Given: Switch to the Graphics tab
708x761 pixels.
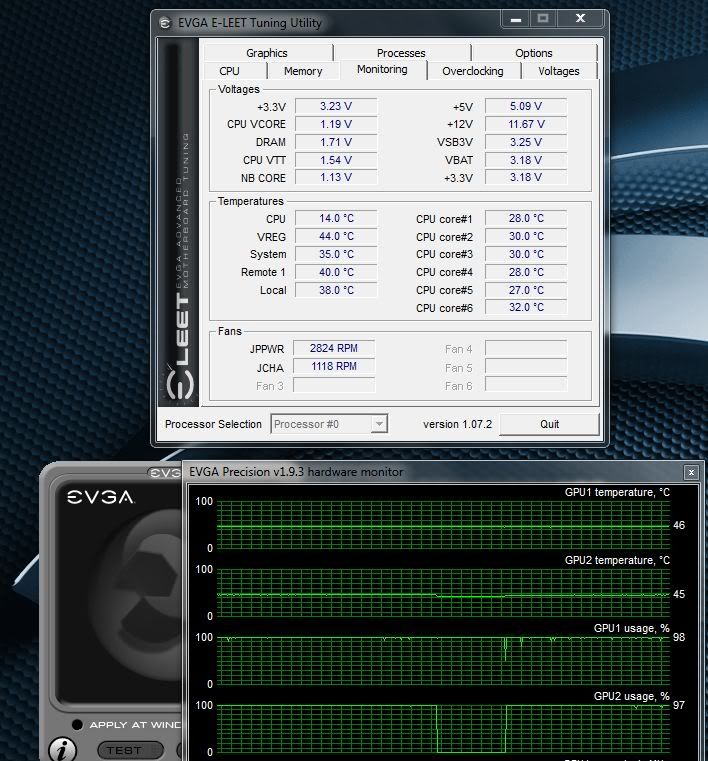Looking at the screenshot, I should point(267,53).
